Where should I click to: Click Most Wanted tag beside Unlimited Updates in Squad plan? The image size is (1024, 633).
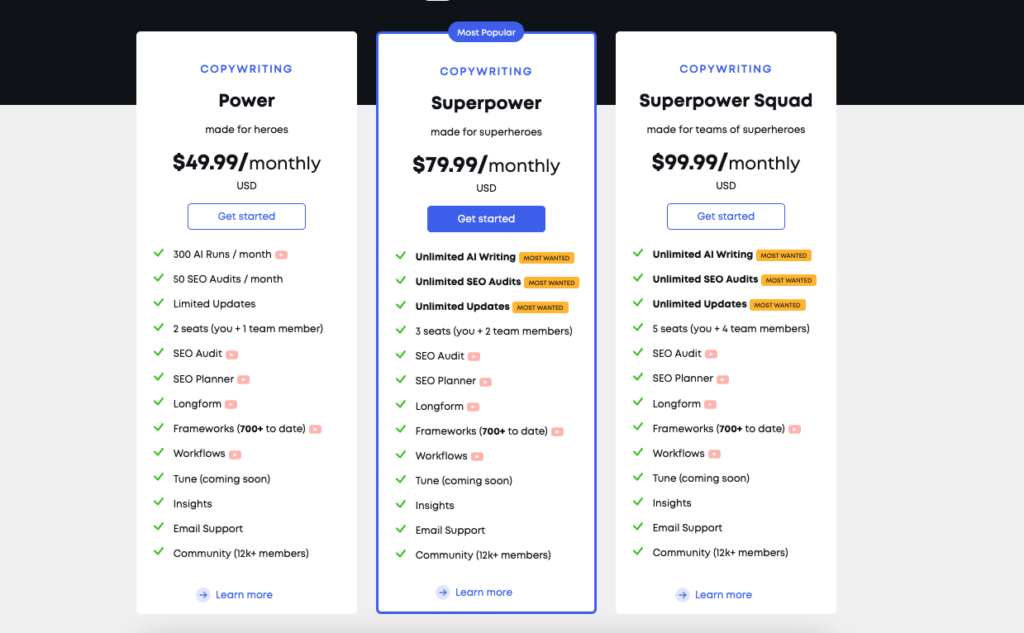point(777,305)
